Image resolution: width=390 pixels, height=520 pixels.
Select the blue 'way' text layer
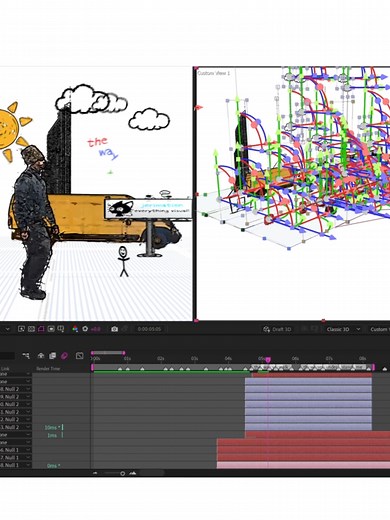pyautogui.click(x=108, y=154)
